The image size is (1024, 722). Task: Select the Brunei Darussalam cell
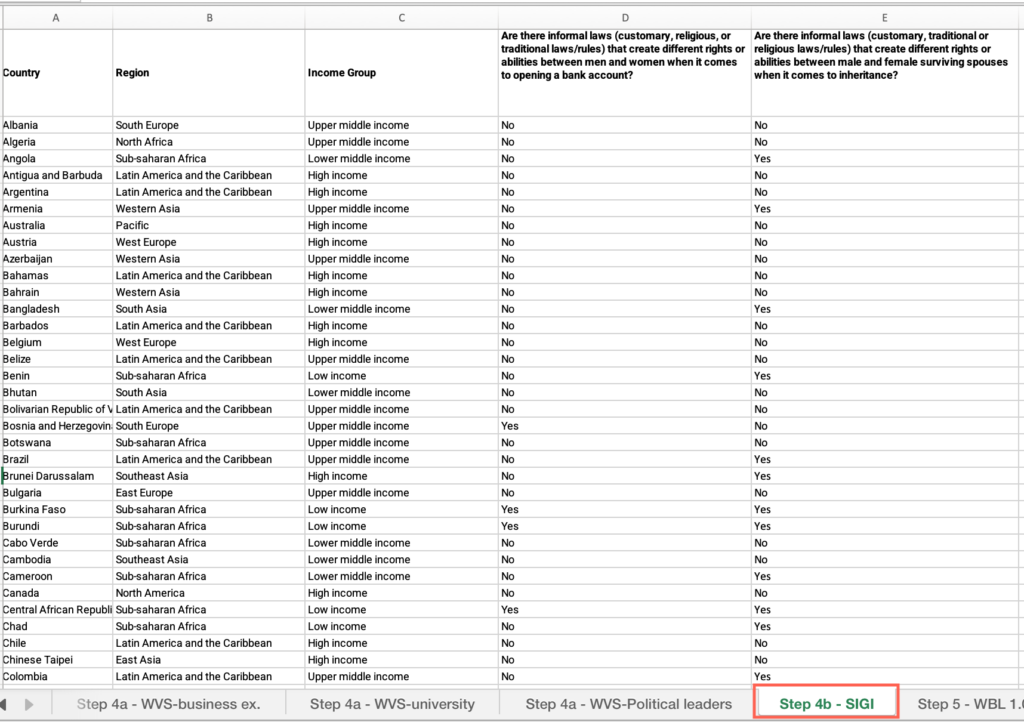click(x=57, y=477)
